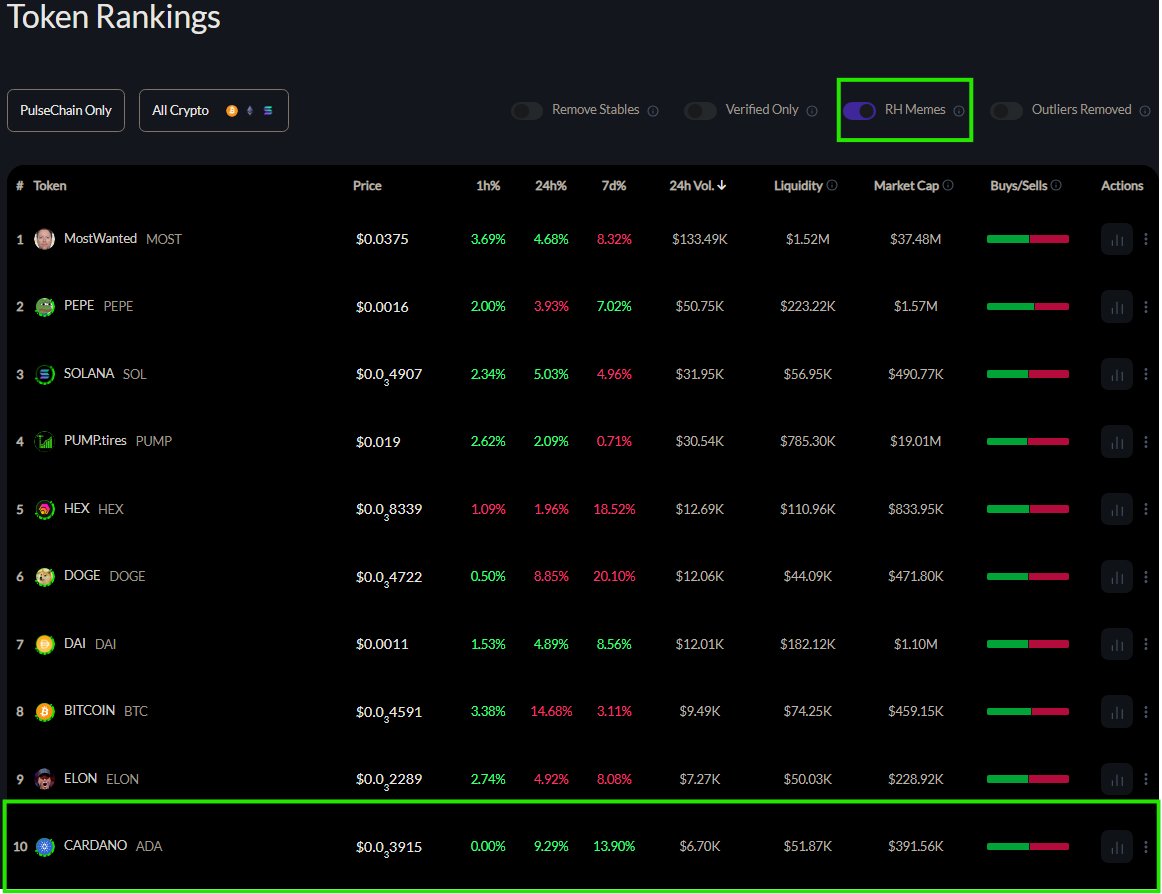The width and height of the screenshot is (1162, 894).
Task: Click info icon beside Market Cap header
Action: point(949,185)
